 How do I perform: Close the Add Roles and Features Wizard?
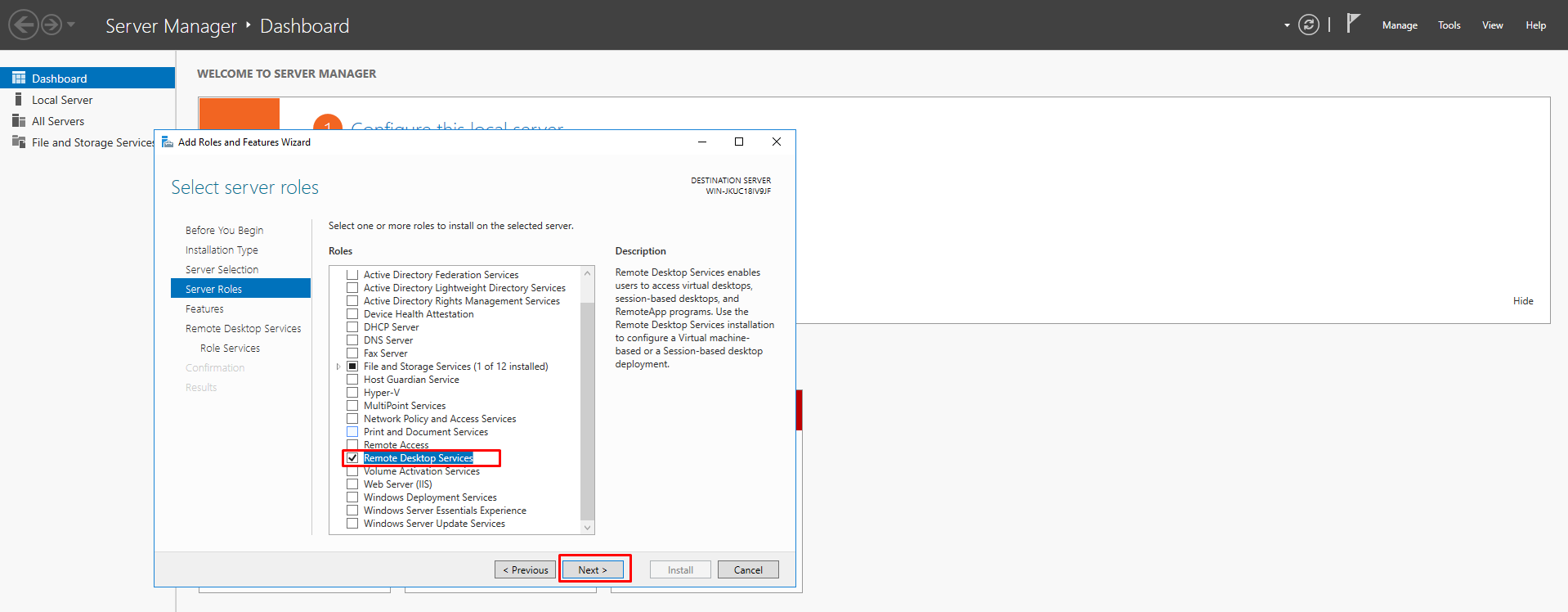click(x=777, y=142)
